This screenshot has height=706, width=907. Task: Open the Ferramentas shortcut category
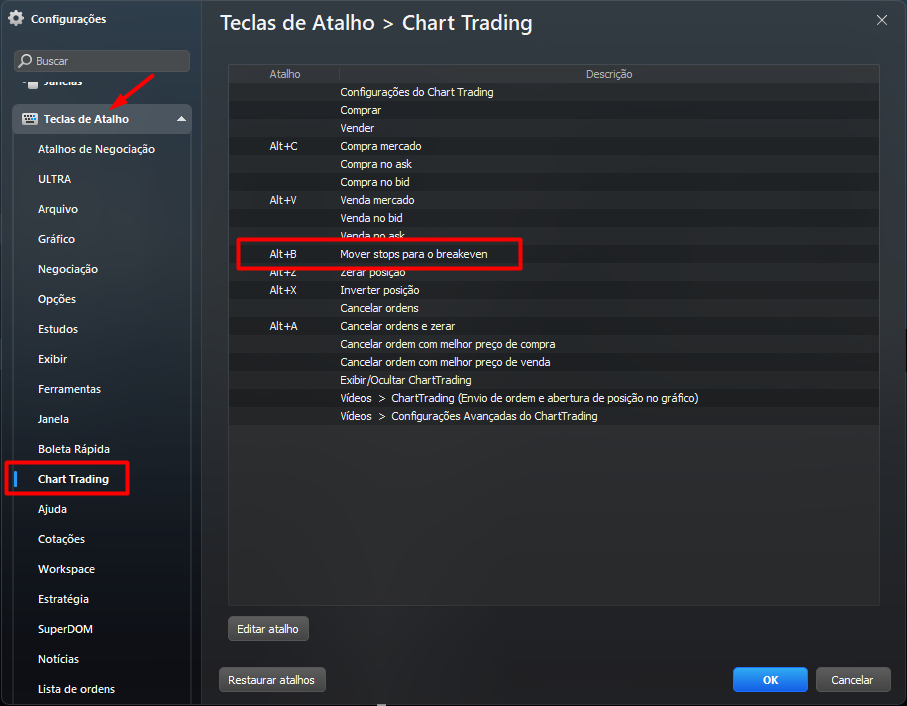click(x=69, y=390)
